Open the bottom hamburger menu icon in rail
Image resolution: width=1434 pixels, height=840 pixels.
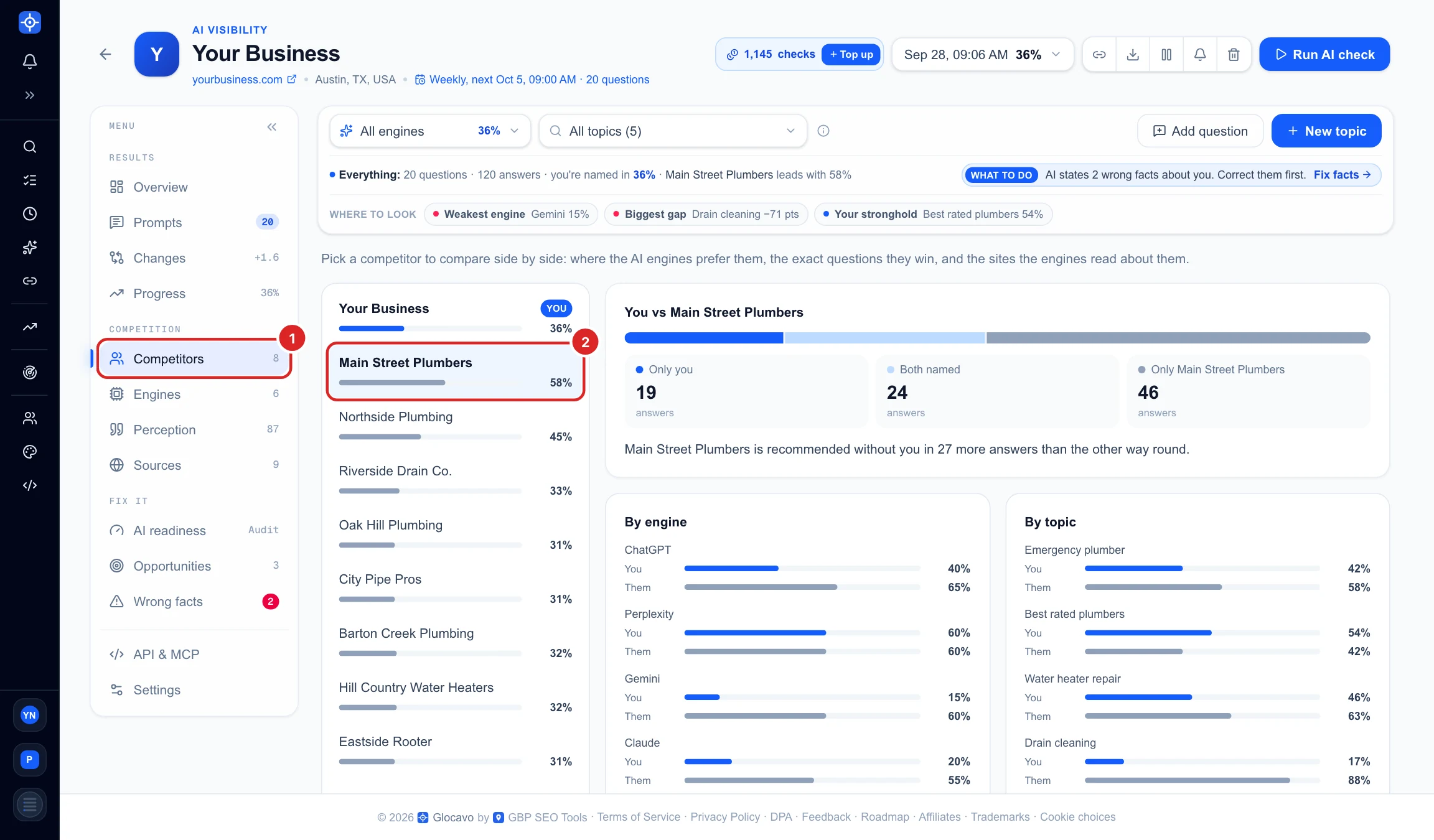click(29, 805)
